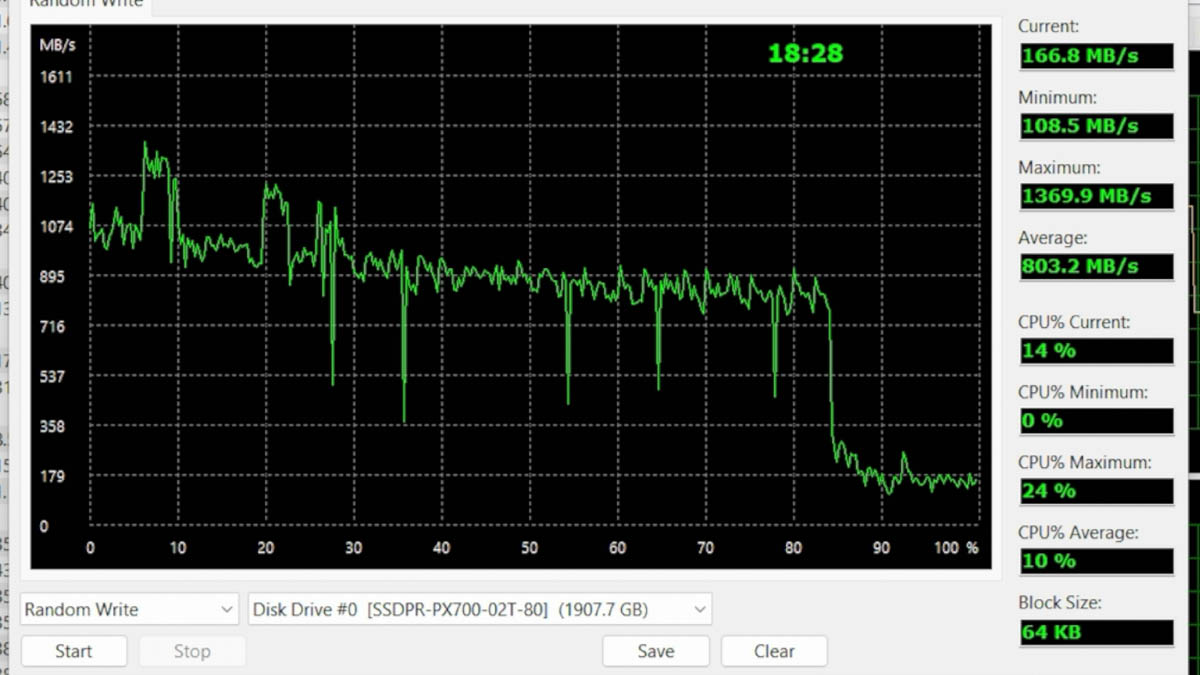The height and width of the screenshot is (675, 1200).
Task: Open the Random Write test type dropdown
Action: [129, 609]
